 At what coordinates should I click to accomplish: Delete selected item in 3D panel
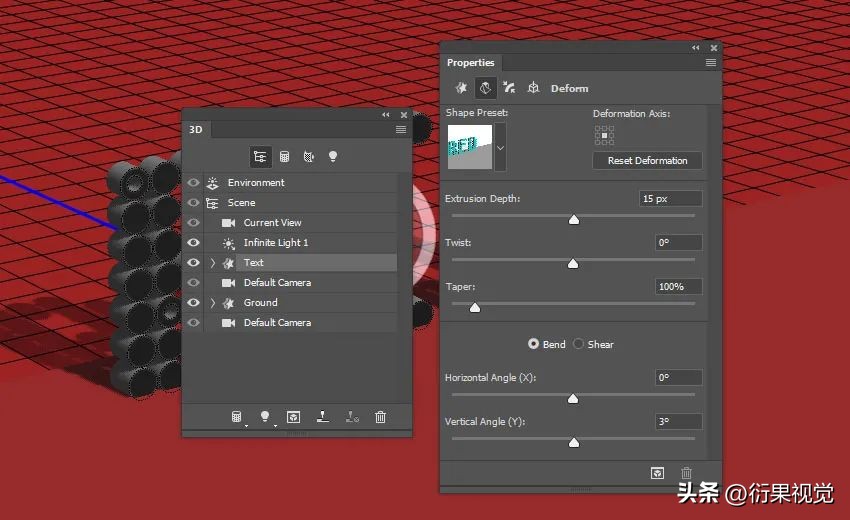pyautogui.click(x=381, y=417)
